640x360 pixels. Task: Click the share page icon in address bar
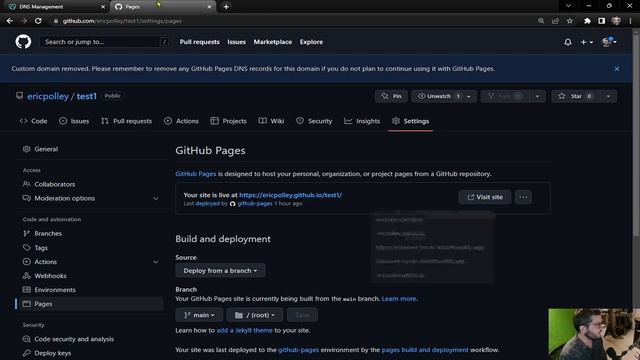click(555, 21)
